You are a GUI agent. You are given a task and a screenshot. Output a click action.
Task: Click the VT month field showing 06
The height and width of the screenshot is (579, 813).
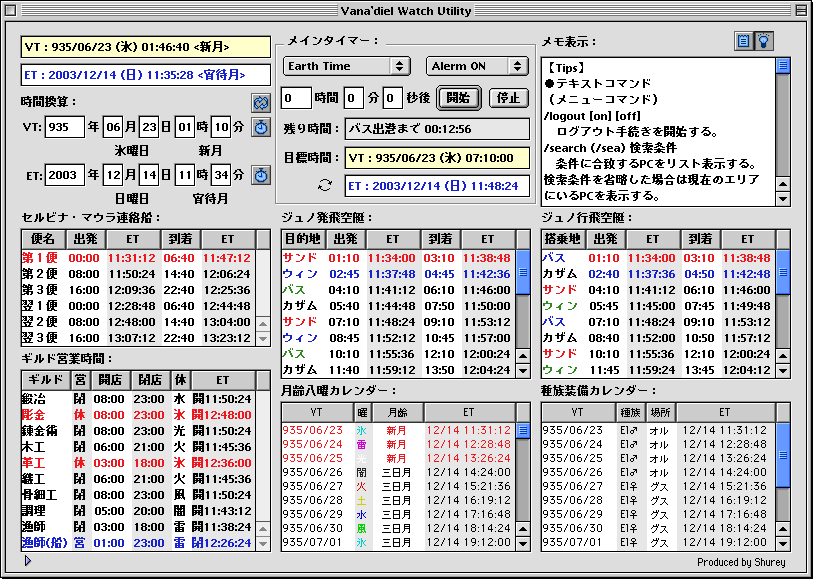pyautogui.click(x=113, y=127)
